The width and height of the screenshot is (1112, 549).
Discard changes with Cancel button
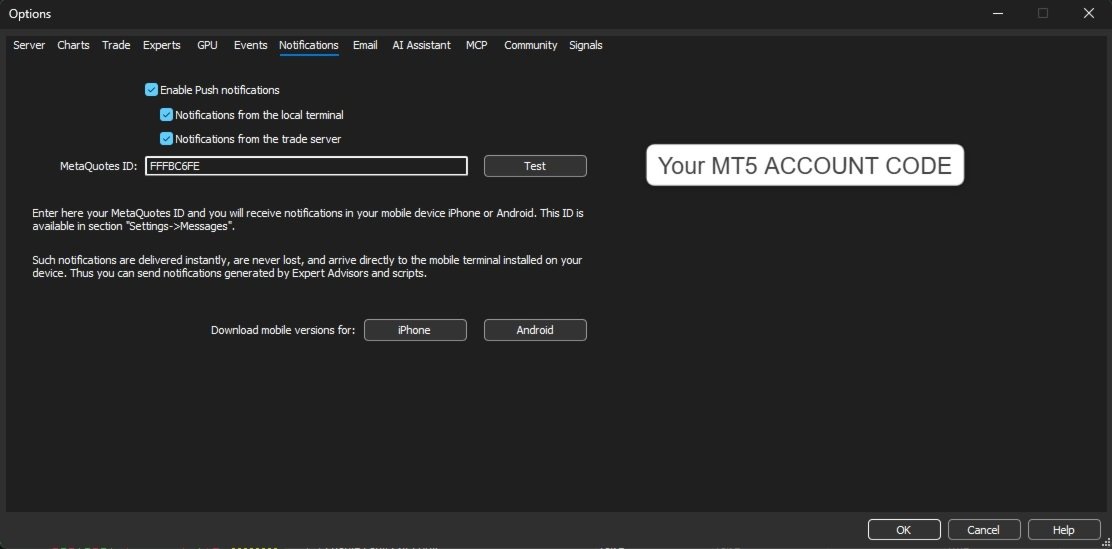coord(984,530)
